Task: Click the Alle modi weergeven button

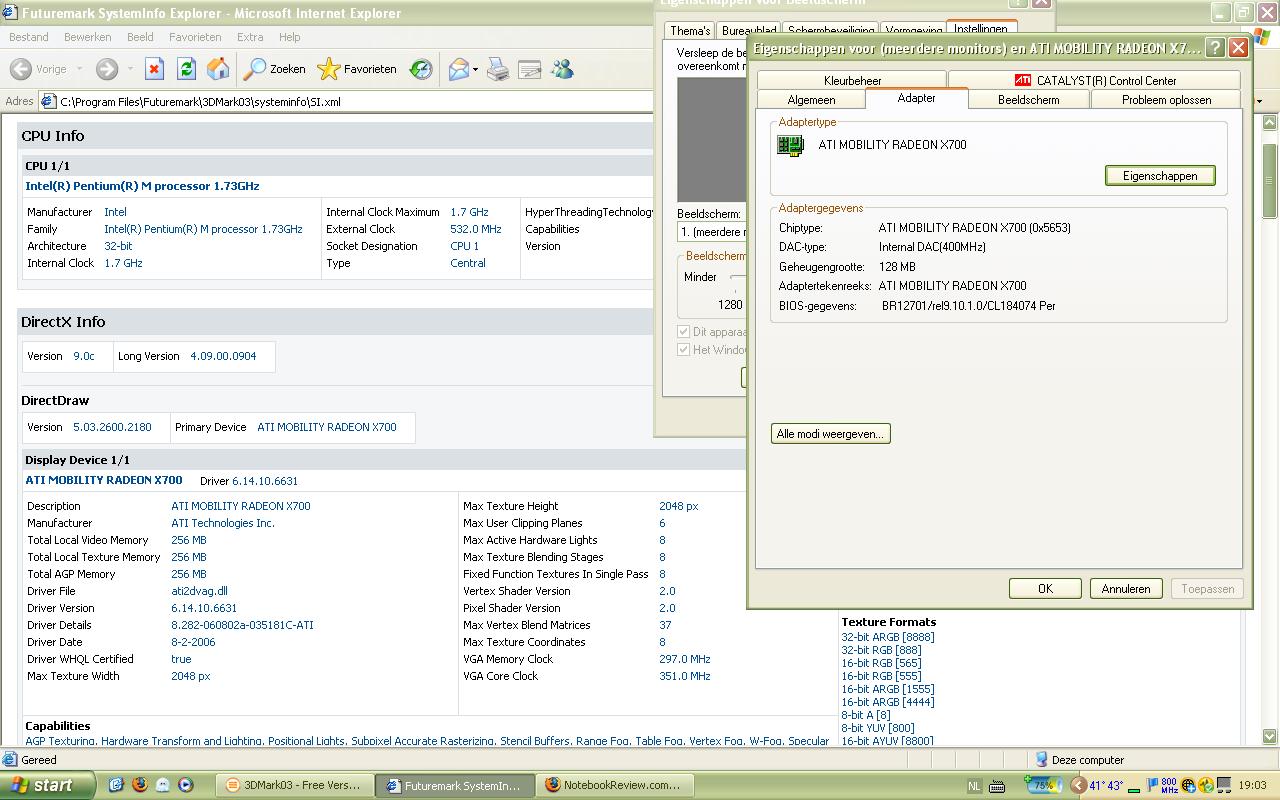Action: pyautogui.click(x=830, y=434)
